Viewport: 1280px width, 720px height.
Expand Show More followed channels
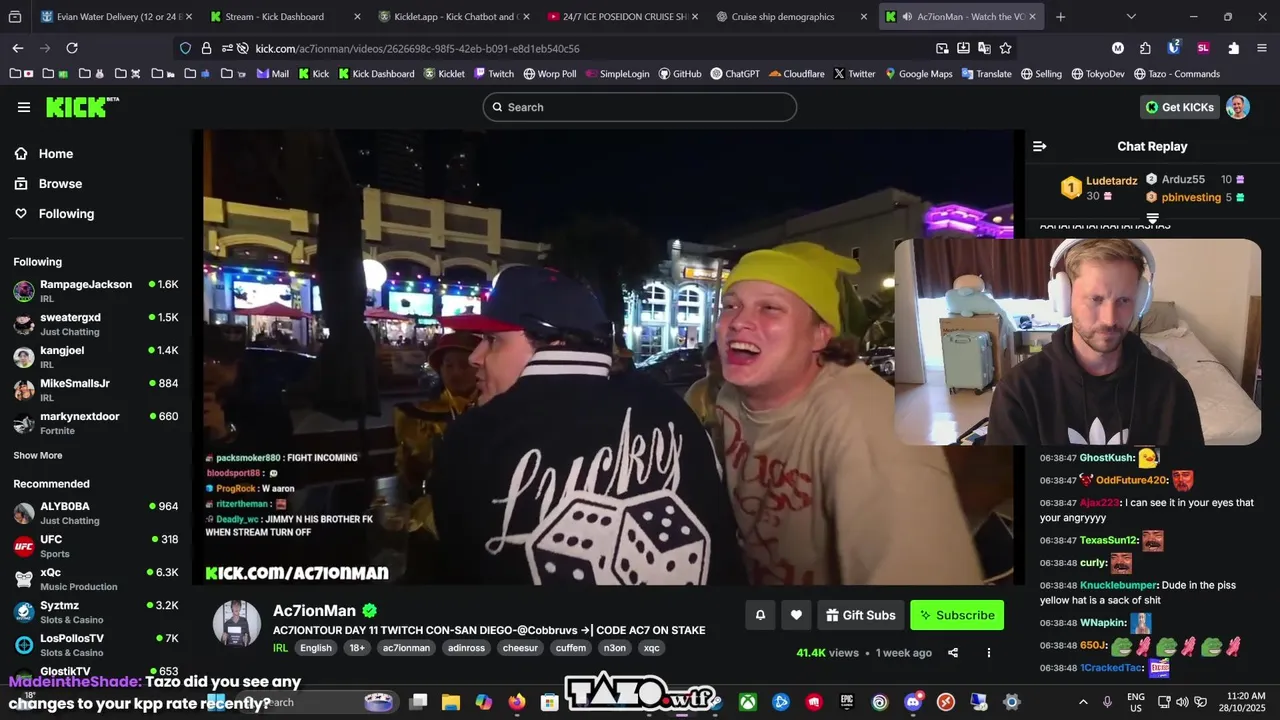coord(38,455)
